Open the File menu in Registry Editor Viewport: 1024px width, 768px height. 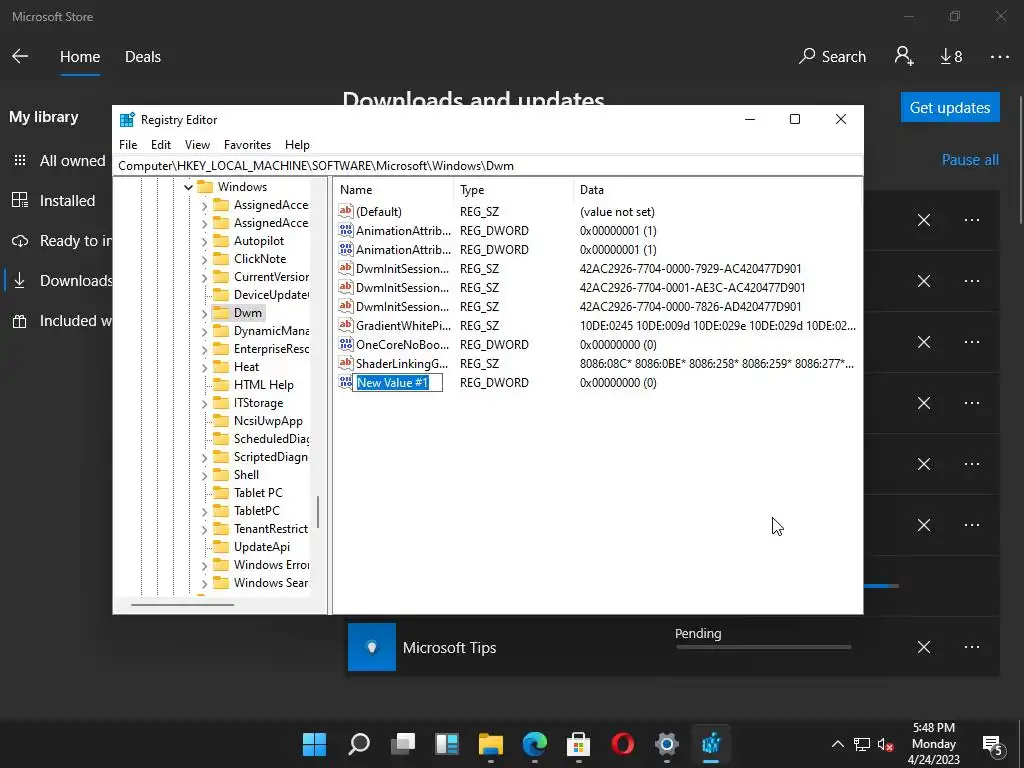click(x=128, y=145)
